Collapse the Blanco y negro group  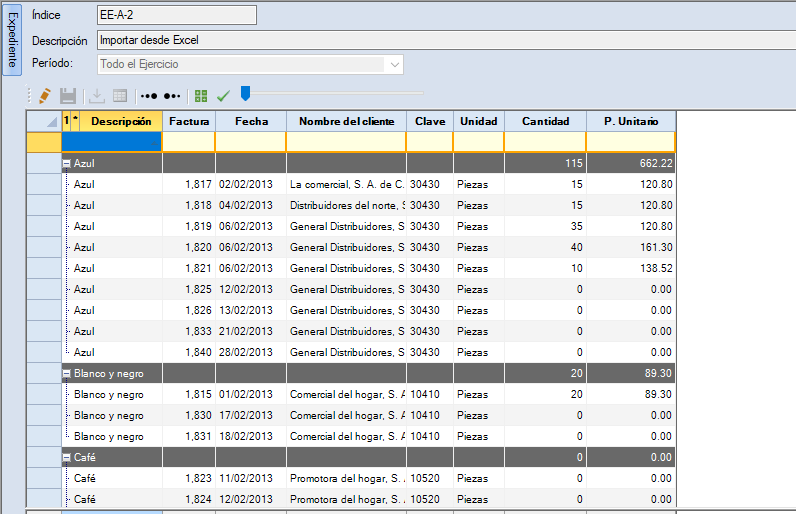click(x=67, y=373)
